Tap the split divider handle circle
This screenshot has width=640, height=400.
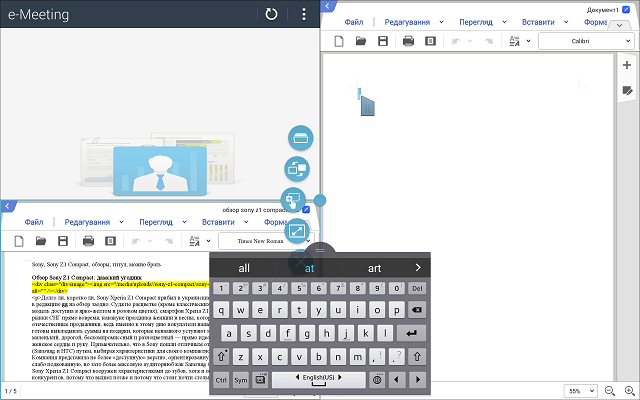(320, 200)
